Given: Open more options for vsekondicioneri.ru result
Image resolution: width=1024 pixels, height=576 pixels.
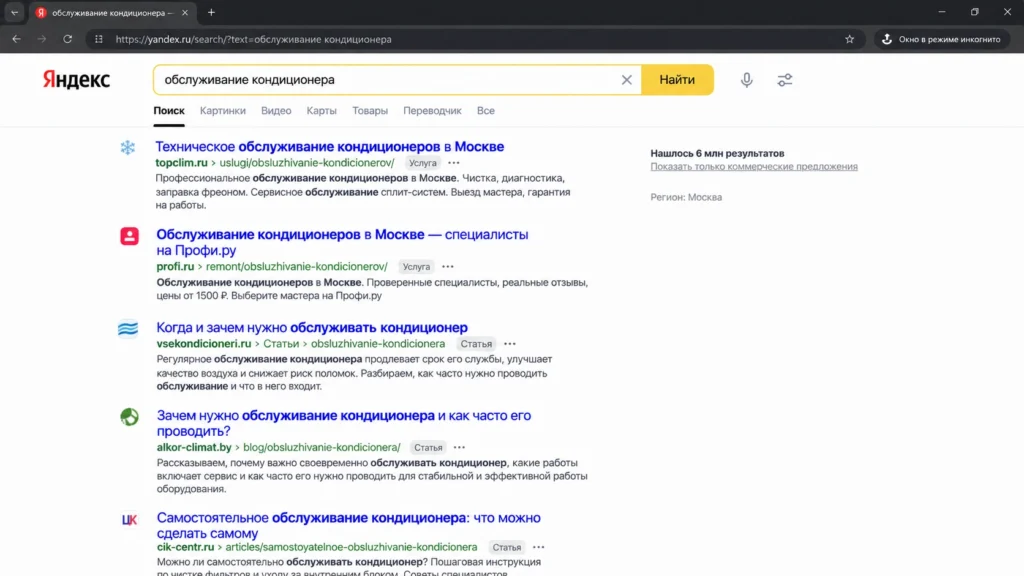Looking at the screenshot, I should pos(509,344).
